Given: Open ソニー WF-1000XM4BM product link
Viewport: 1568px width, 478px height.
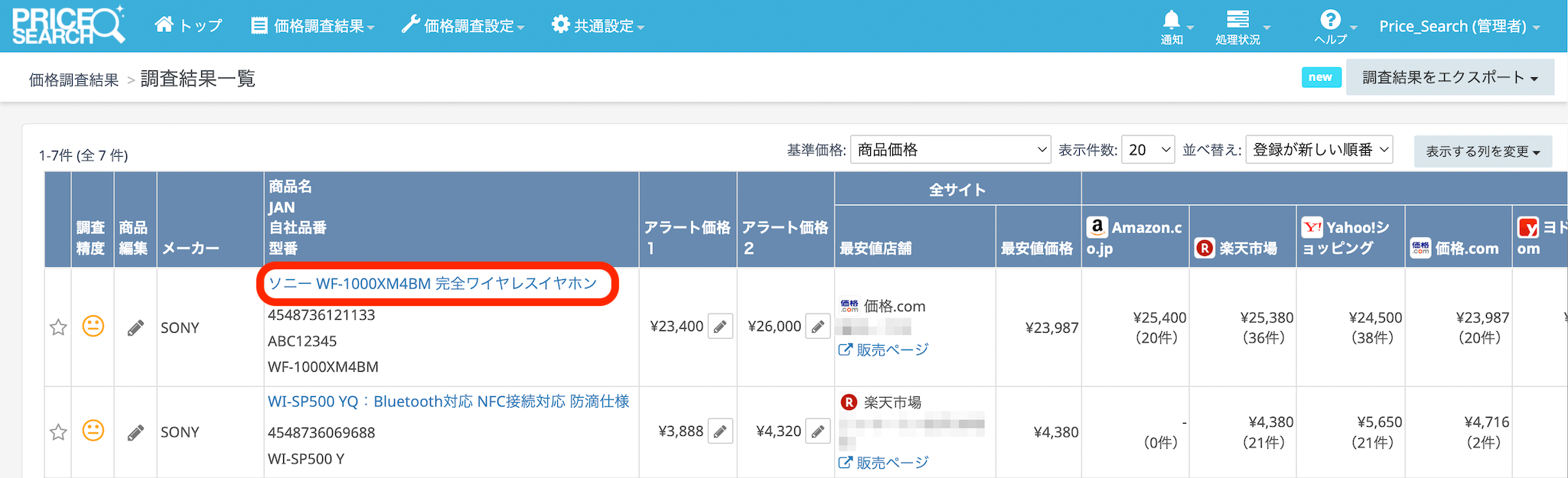Looking at the screenshot, I should (x=432, y=284).
